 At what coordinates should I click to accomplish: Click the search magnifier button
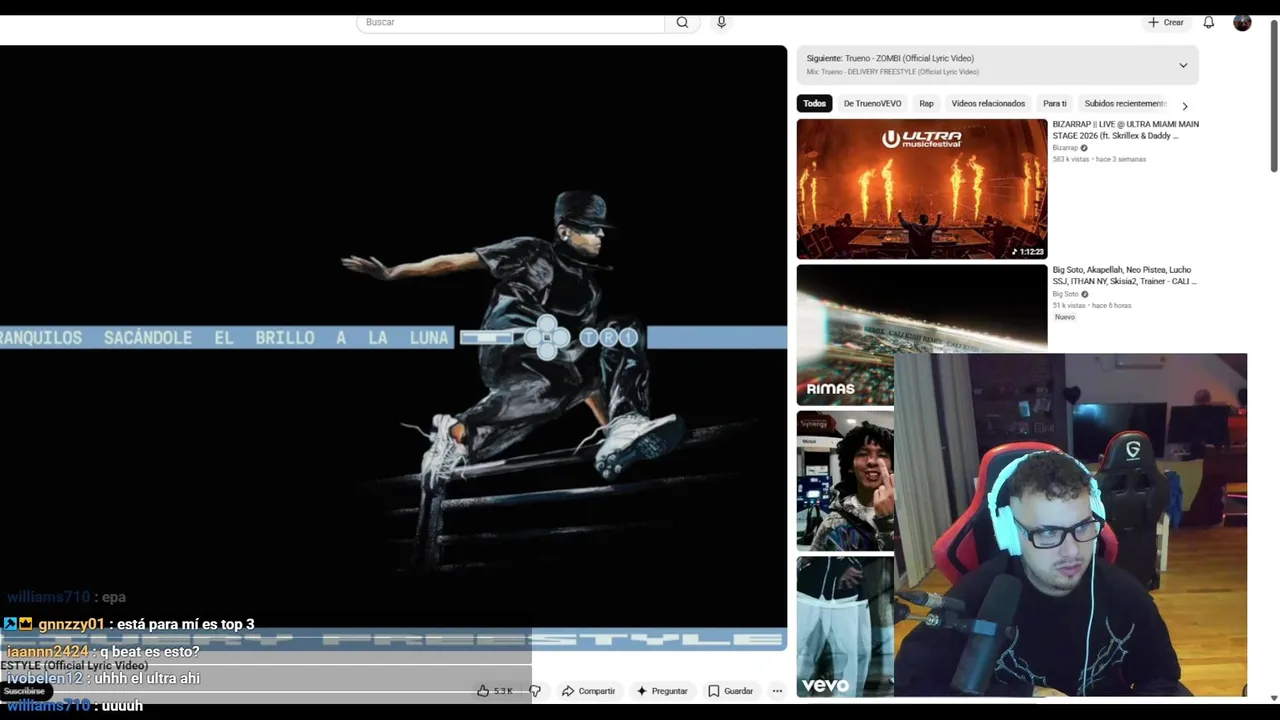pos(682,22)
